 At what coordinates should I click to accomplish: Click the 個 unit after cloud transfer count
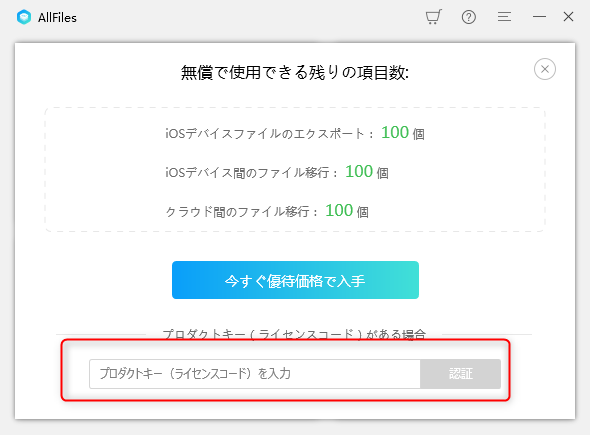coord(362,212)
